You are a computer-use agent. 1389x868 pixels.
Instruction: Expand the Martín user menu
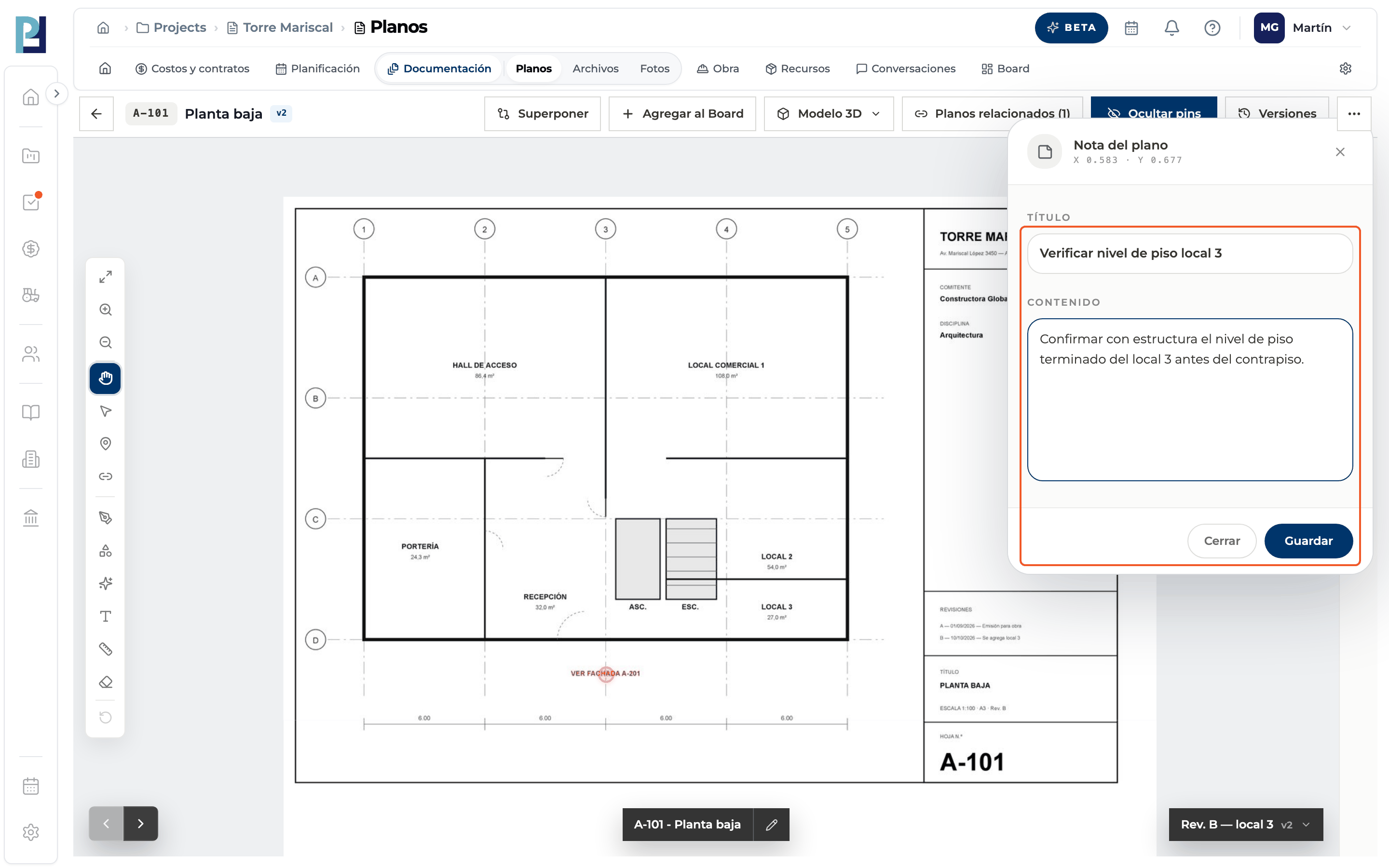pos(1303,27)
